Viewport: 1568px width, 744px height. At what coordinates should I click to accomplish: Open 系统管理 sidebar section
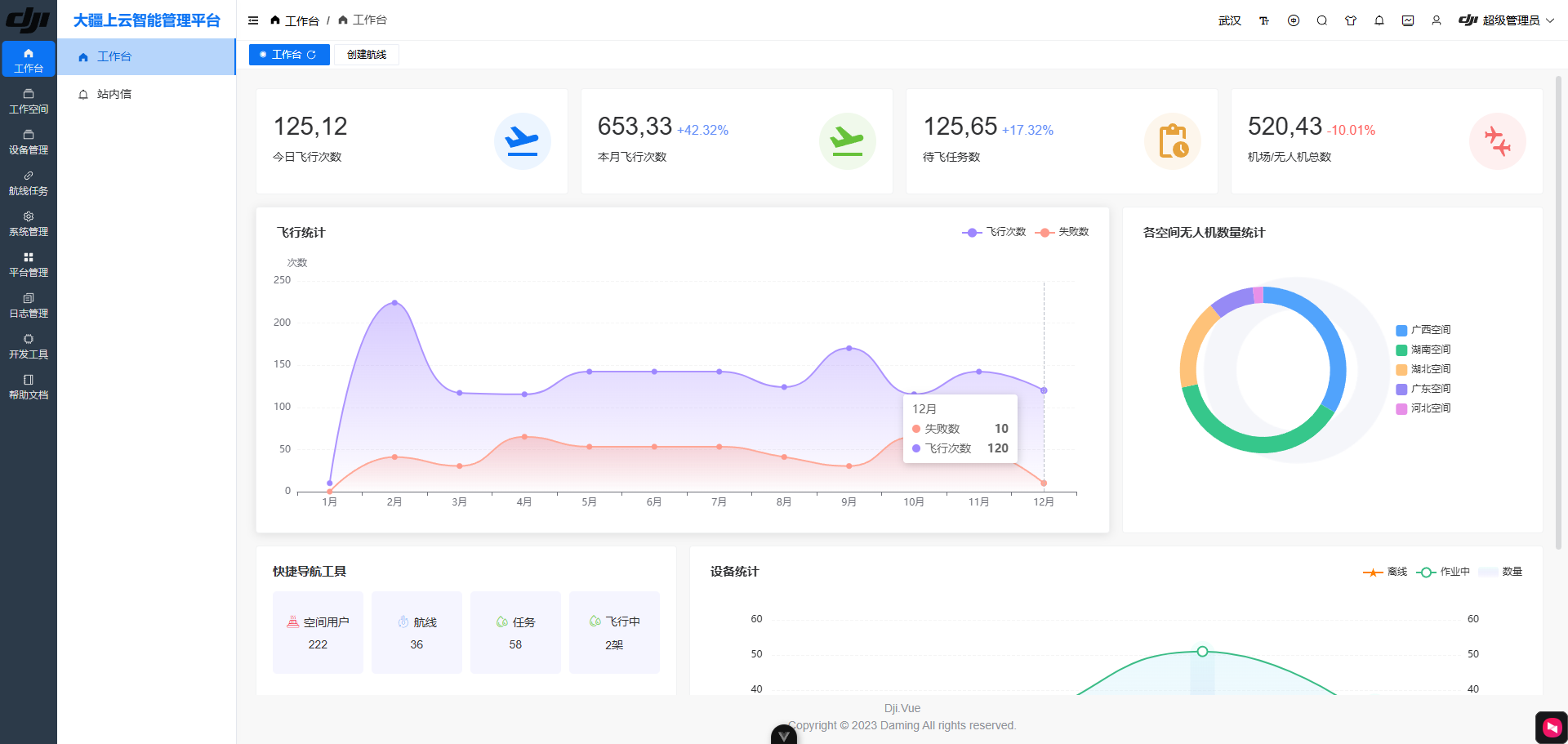[29, 224]
